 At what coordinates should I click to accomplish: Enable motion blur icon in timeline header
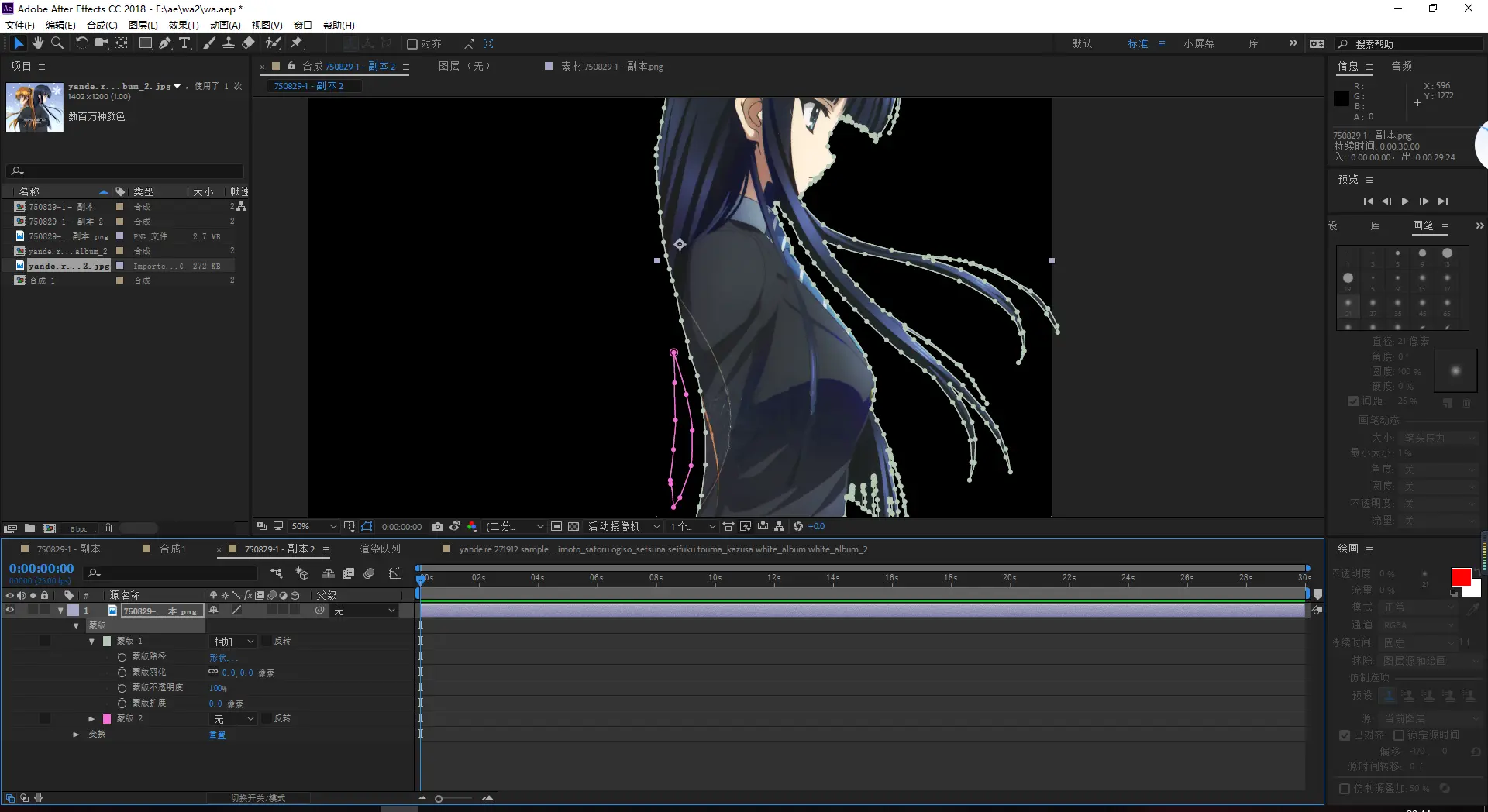369,574
